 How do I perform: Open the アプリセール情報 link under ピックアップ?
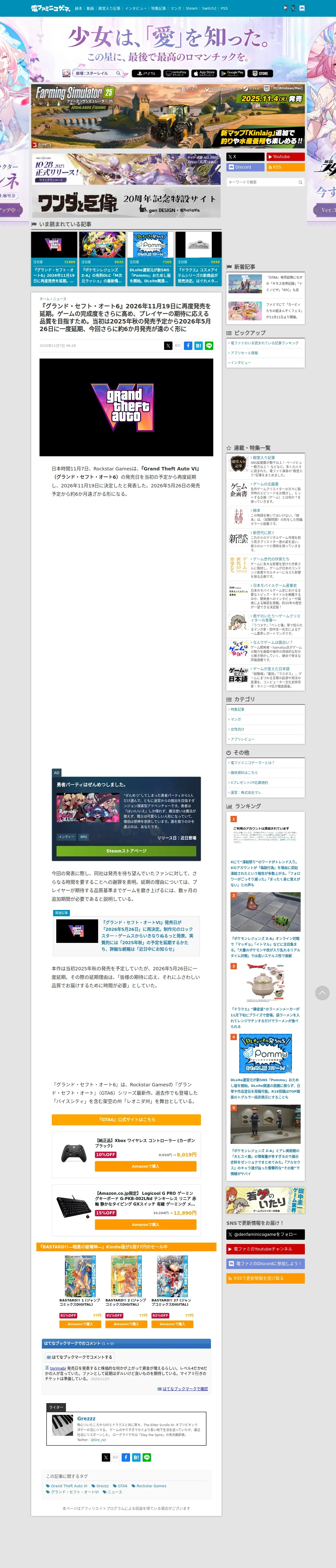244,353
